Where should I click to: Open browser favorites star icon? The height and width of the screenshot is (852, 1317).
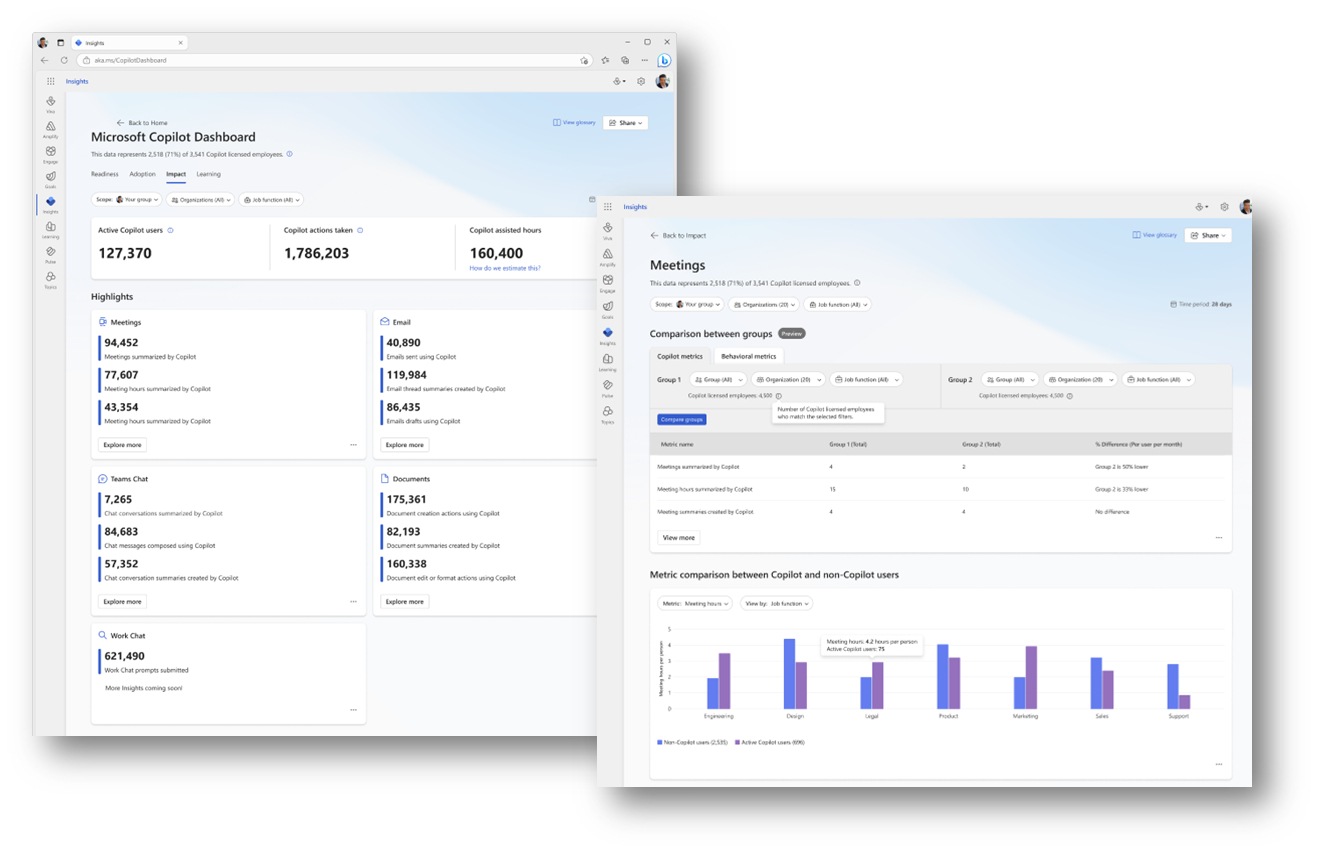[605, 60]
